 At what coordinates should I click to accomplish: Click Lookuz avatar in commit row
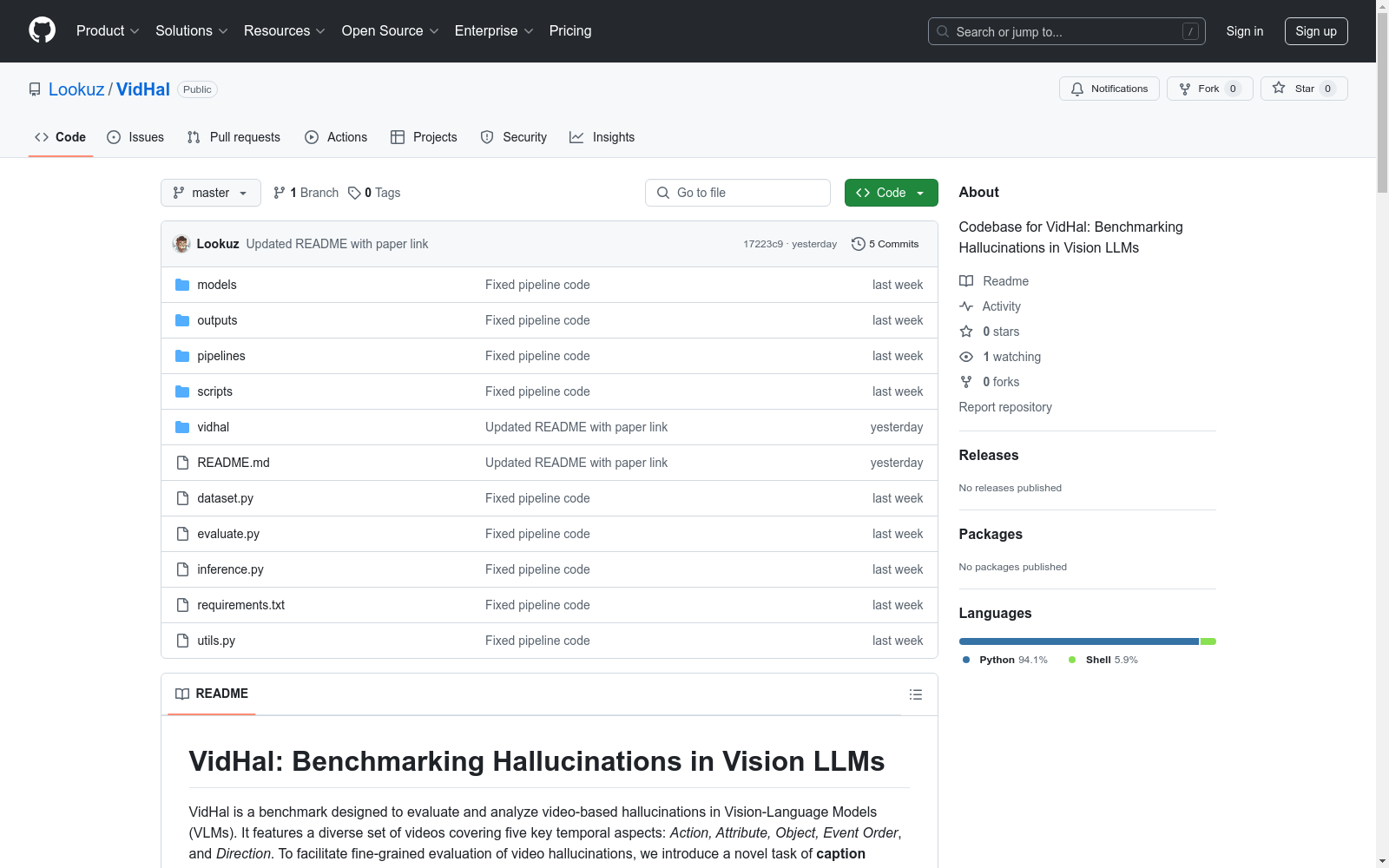coord(181,244)
